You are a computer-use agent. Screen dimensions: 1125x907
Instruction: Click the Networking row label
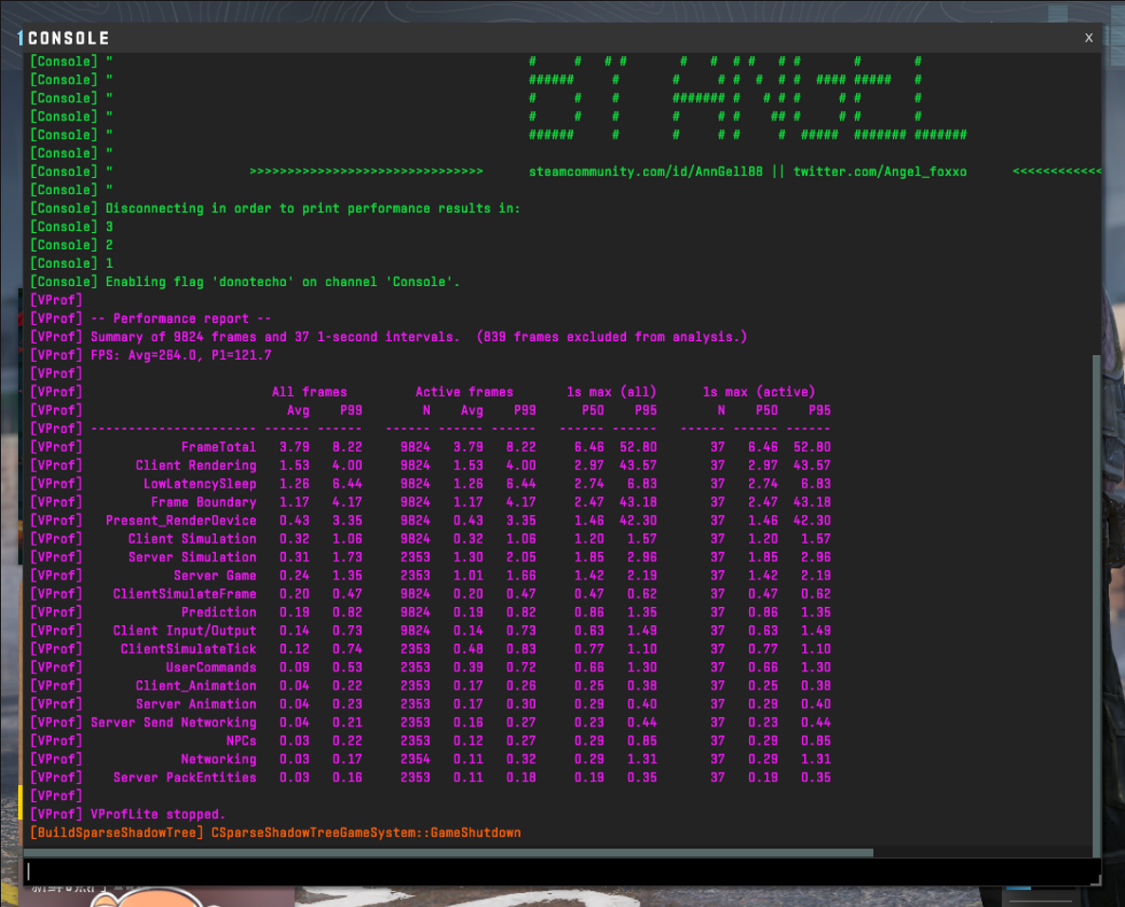[218, 759]
